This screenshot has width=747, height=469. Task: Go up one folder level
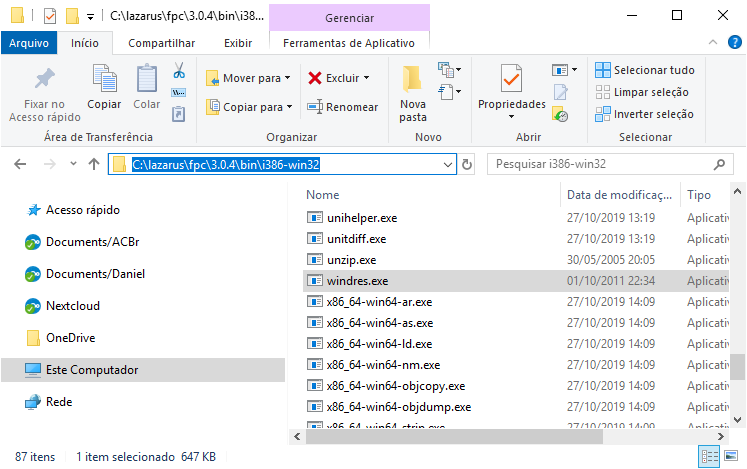coord(94,164)
